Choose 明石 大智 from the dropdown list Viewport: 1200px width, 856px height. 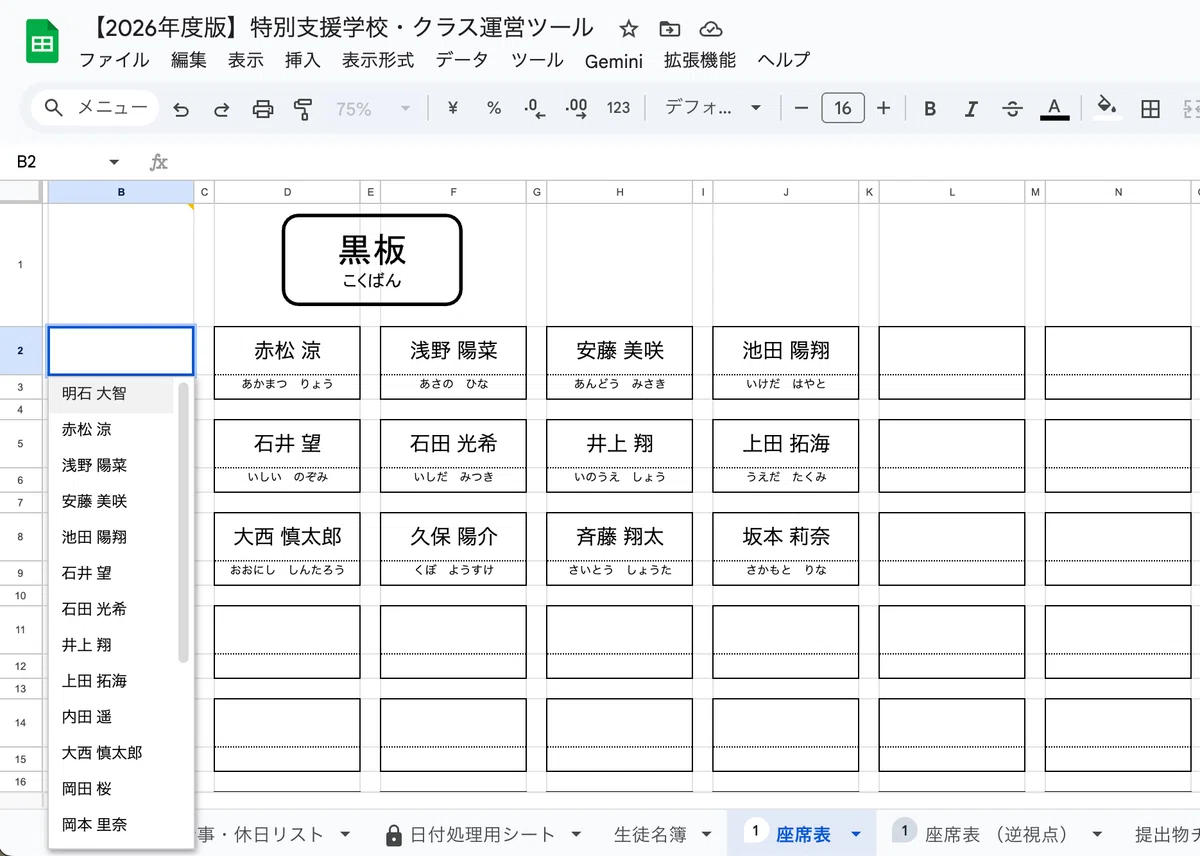(x=111, y=394)
